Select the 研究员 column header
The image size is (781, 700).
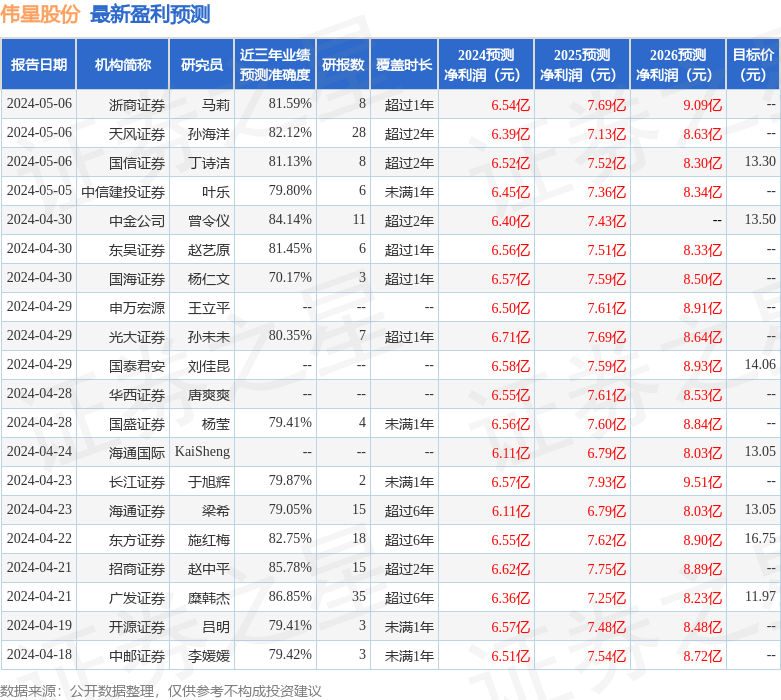click(202, 65)
